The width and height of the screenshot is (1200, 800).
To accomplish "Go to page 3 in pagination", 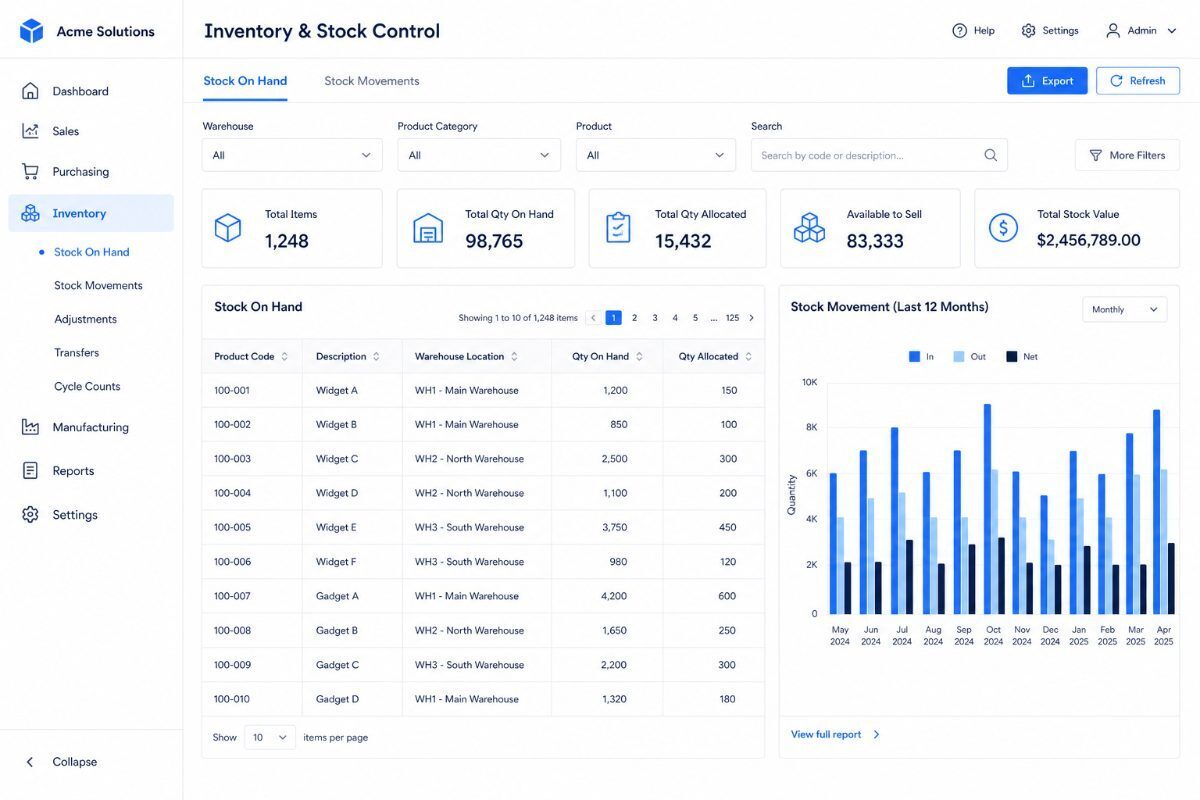I will pos(655,318).
